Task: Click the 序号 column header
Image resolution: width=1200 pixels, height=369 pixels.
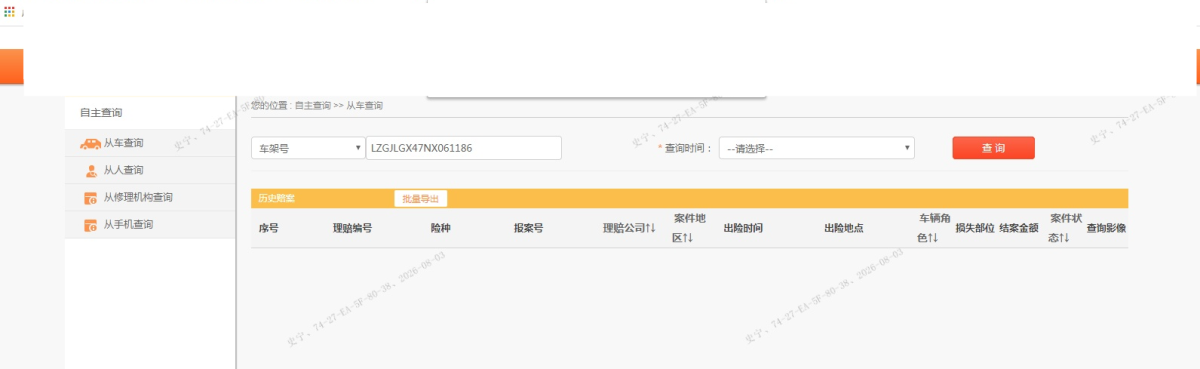Action: click(x=268, y=228)
